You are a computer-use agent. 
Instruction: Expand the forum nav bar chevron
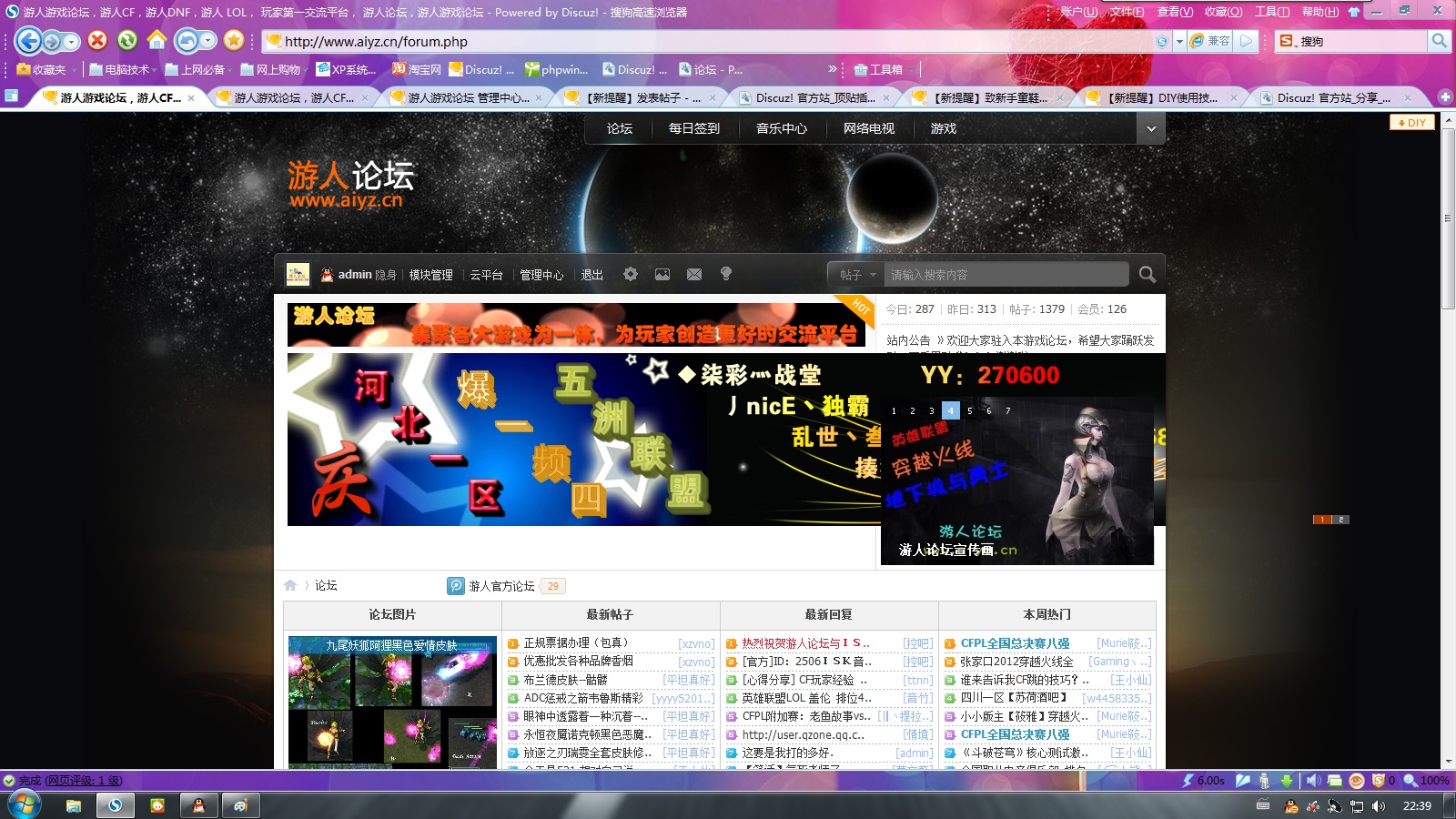pos(1151,128)
